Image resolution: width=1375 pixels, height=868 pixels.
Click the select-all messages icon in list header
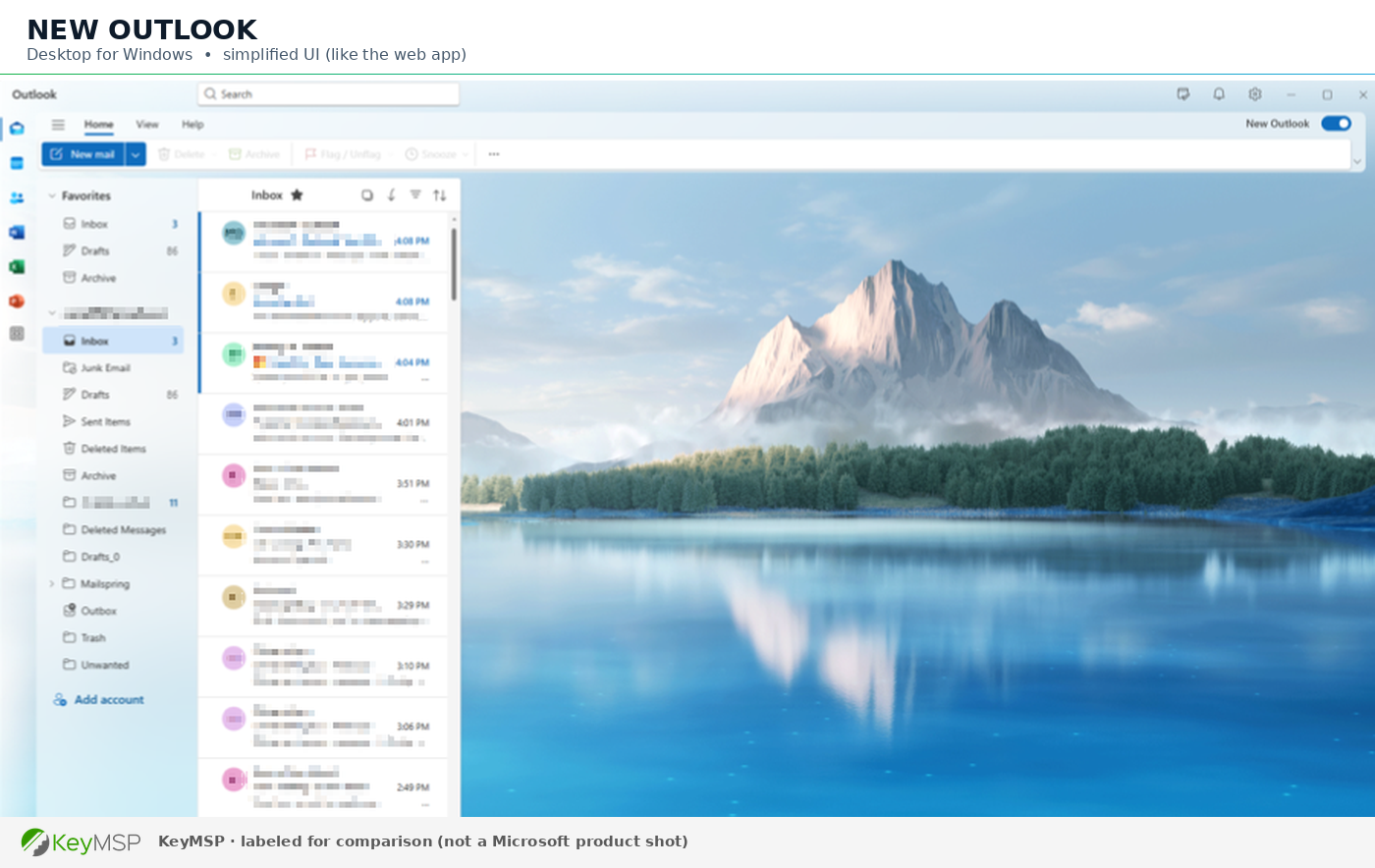(x=367, y=195)
